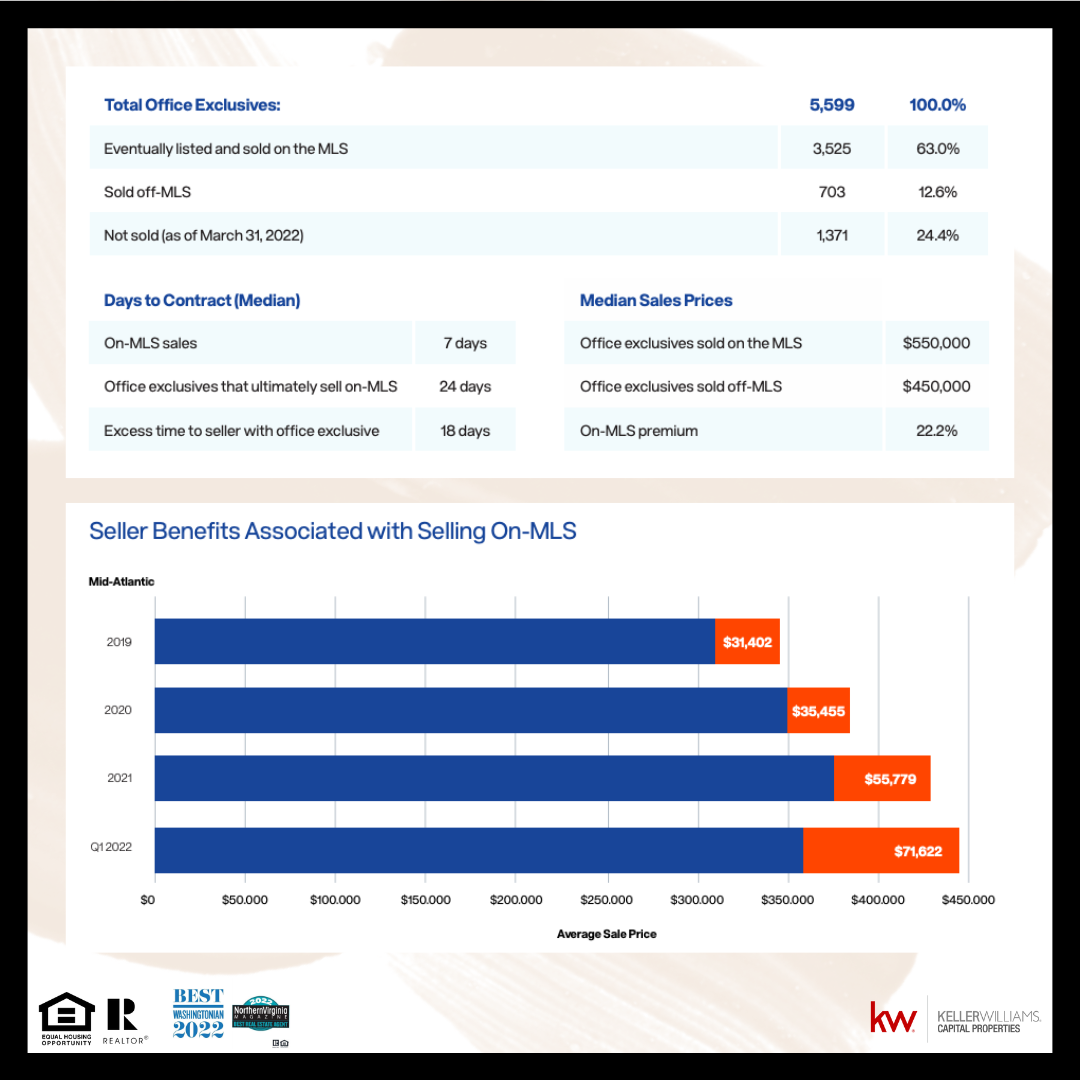Click the blue bar for 2020
Viewport: 1080px width, 1080px height.
point(471,710)
